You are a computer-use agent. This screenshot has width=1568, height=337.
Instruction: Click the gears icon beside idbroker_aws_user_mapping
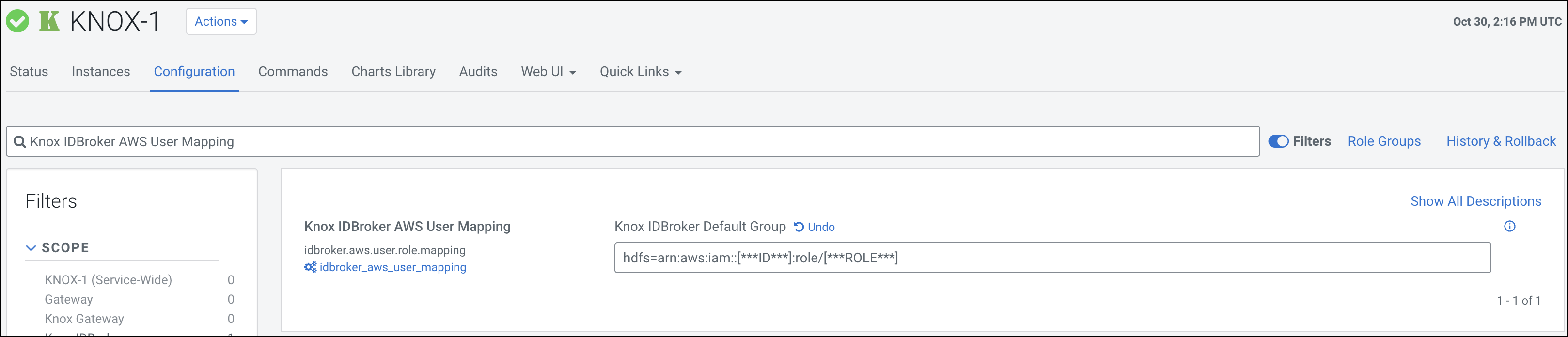311,267
